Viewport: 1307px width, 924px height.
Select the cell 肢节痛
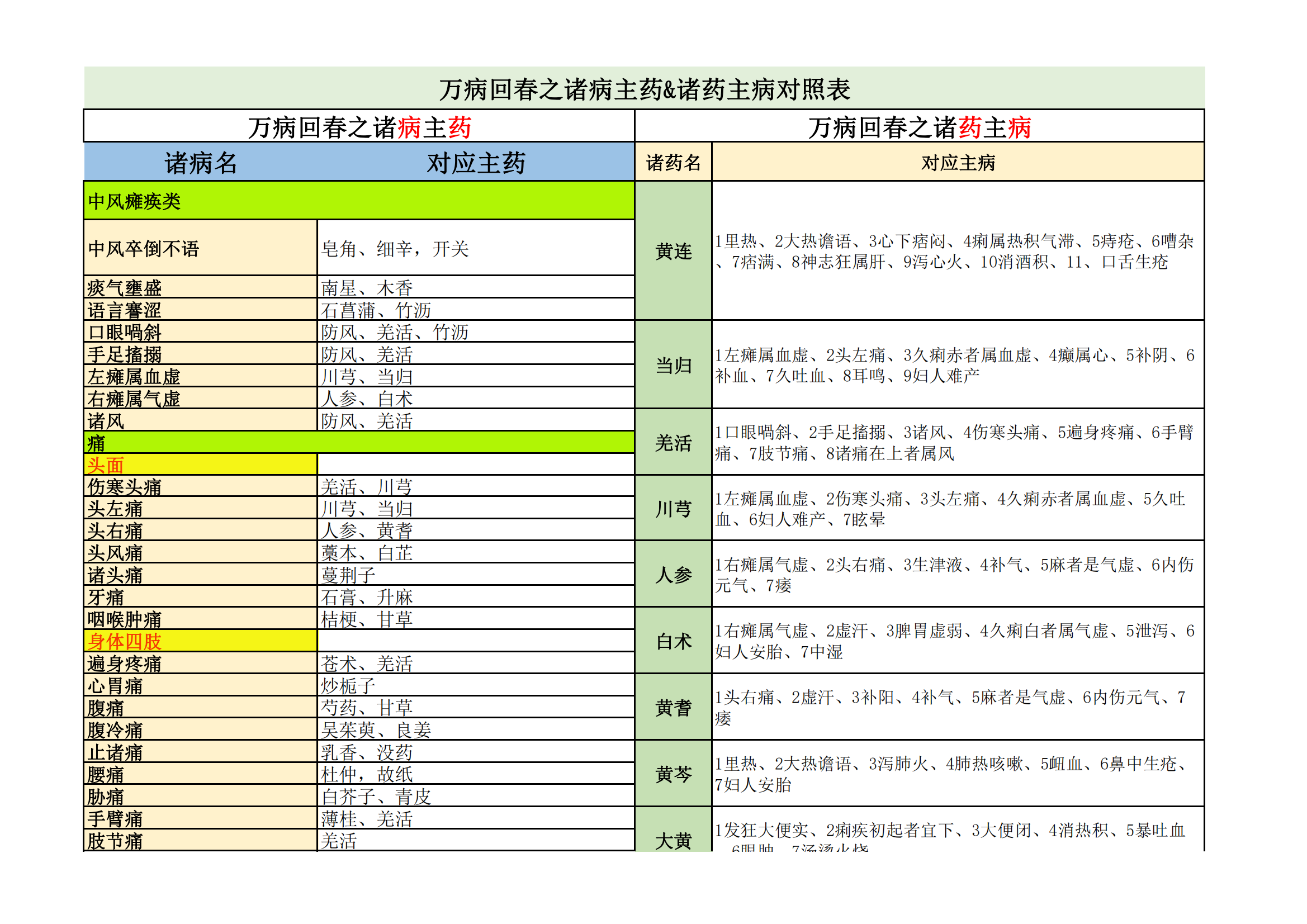pyautogui.click(x=200, y=840)
